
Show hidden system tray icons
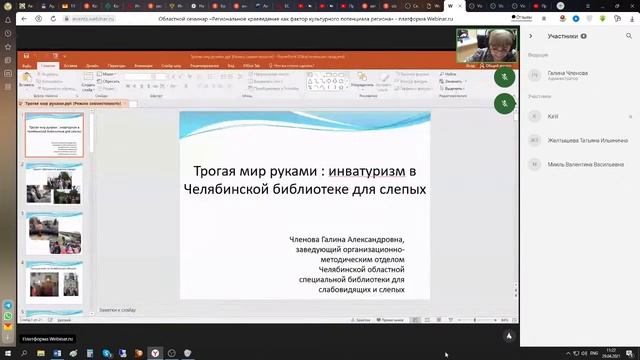pos(568,353)
